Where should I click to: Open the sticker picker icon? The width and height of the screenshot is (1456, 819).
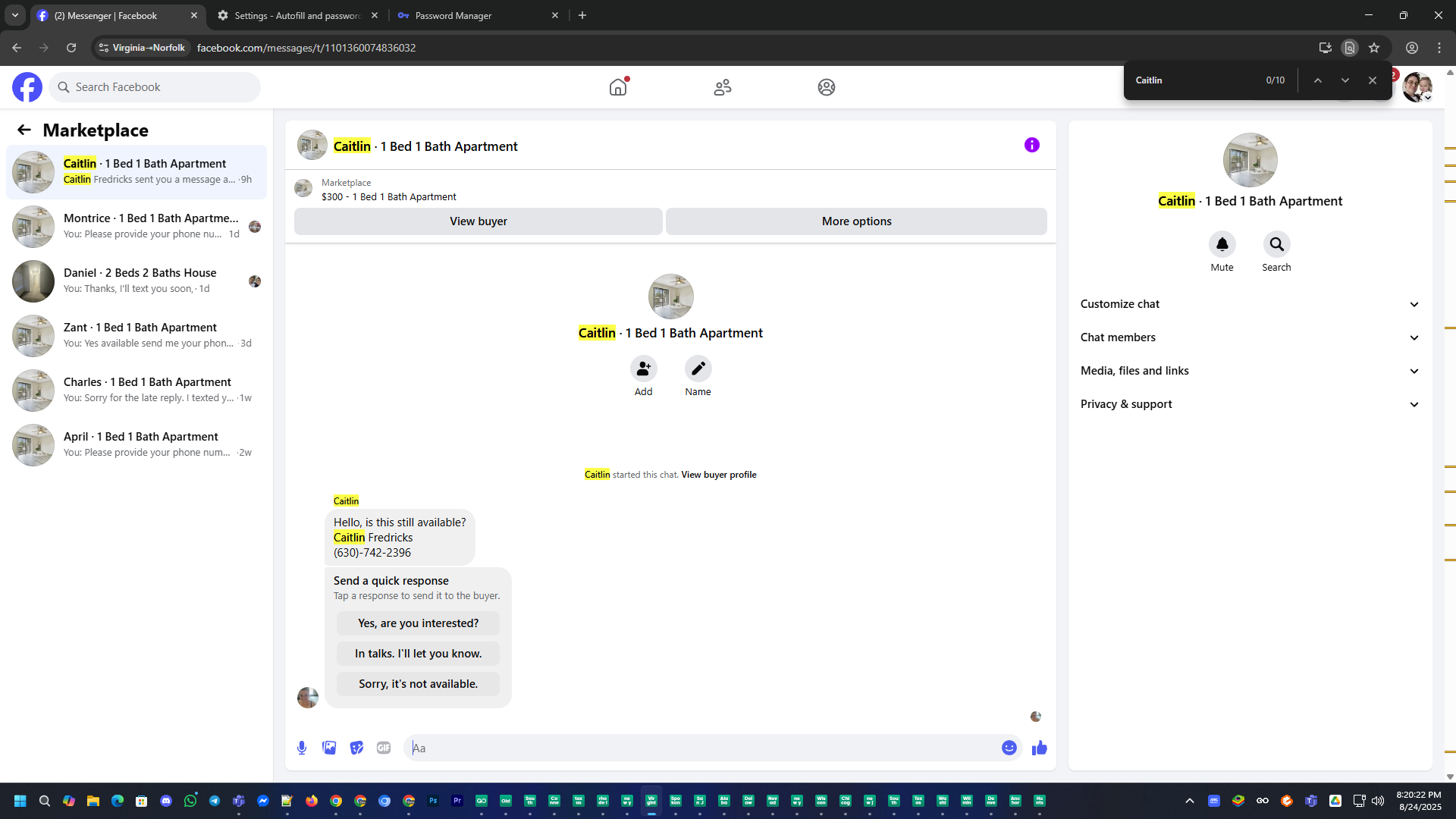point(356,748)
